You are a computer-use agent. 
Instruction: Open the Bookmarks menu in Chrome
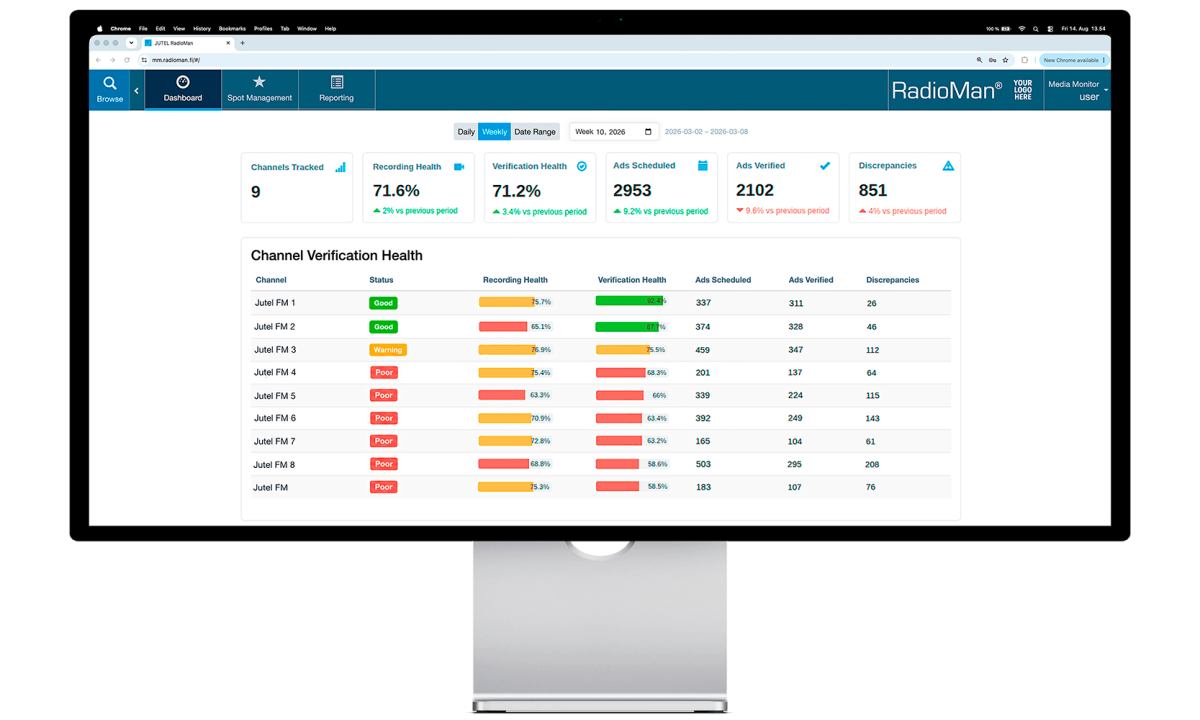point(232,29)
